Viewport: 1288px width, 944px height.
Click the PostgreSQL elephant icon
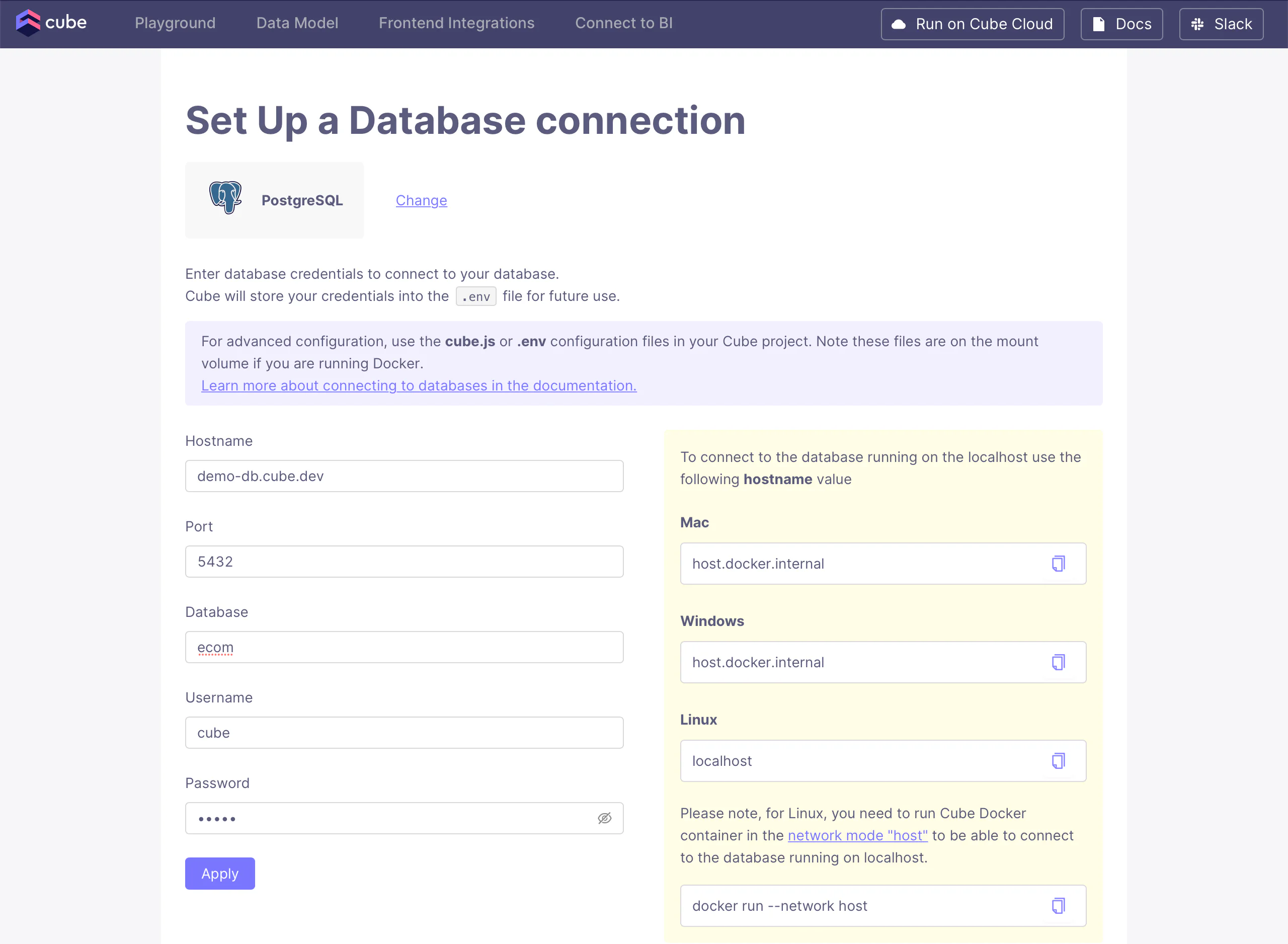(225, 198)
